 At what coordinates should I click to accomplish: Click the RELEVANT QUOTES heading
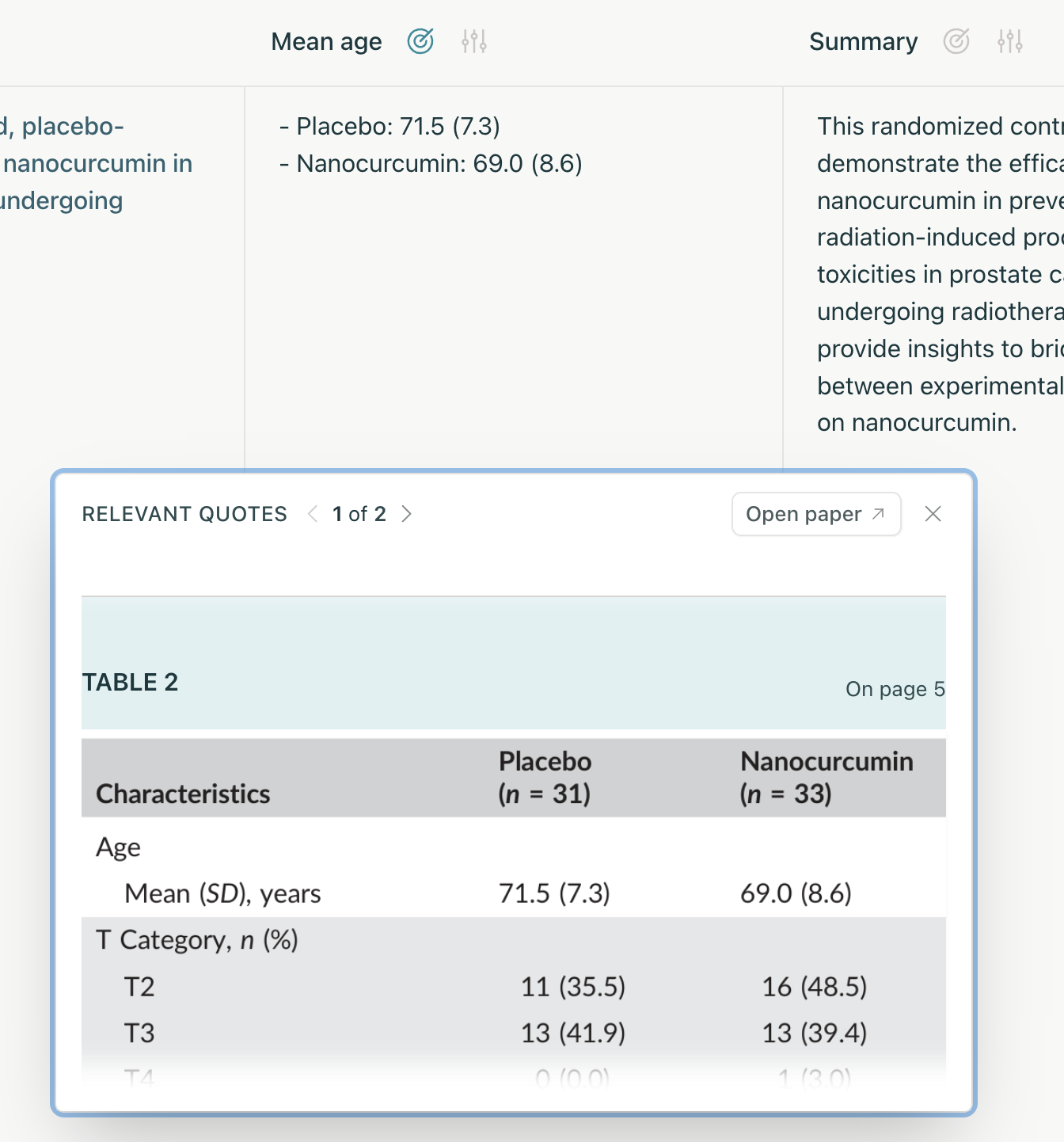184,514
